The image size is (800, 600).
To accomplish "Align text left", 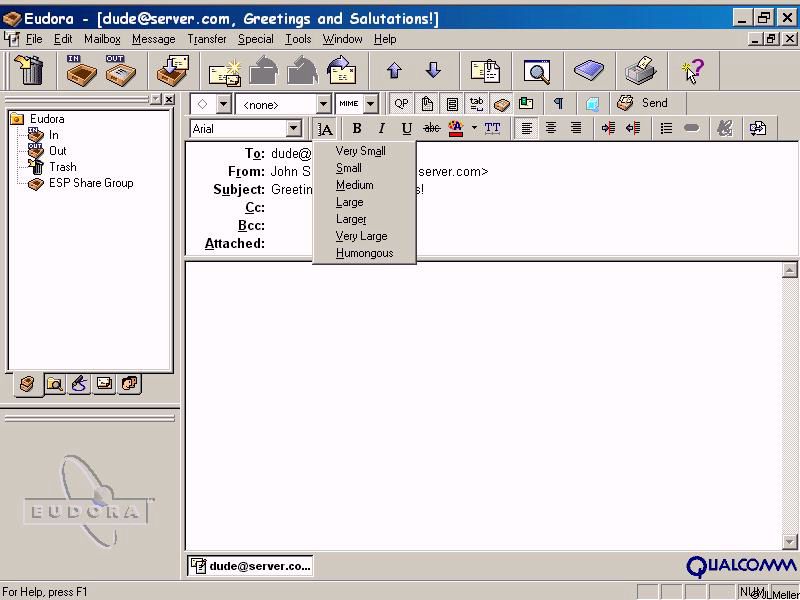I will (526, 128).
